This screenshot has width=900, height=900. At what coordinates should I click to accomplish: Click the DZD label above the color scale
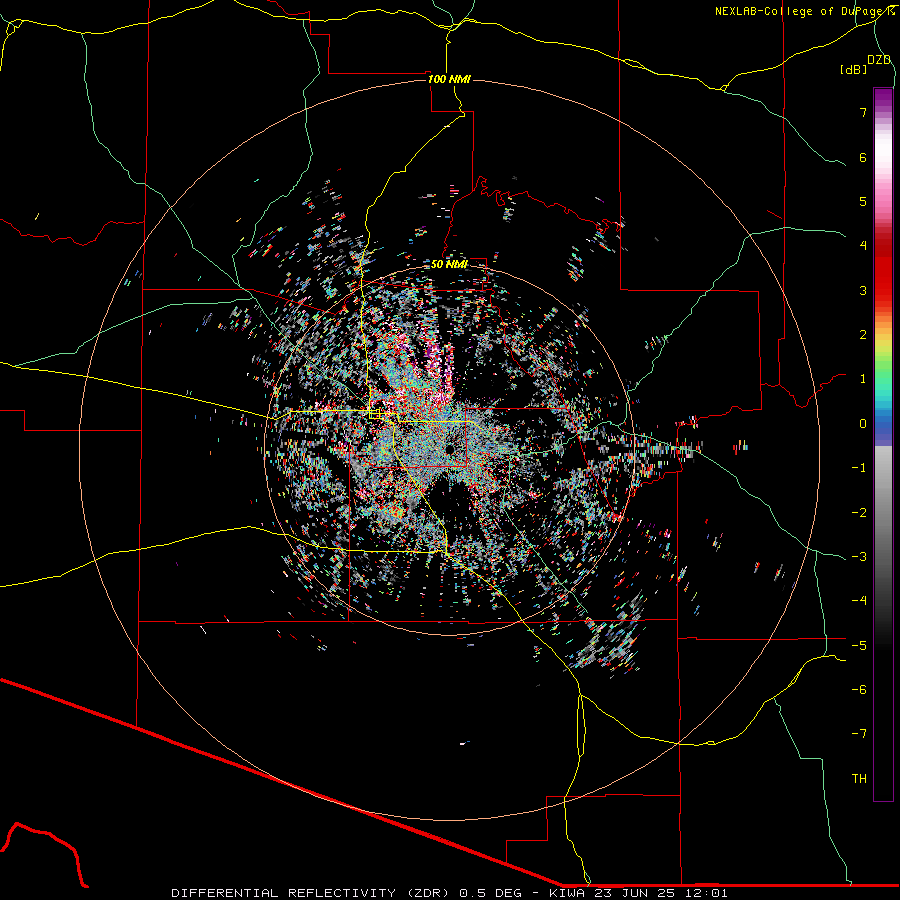click(879, 60)
